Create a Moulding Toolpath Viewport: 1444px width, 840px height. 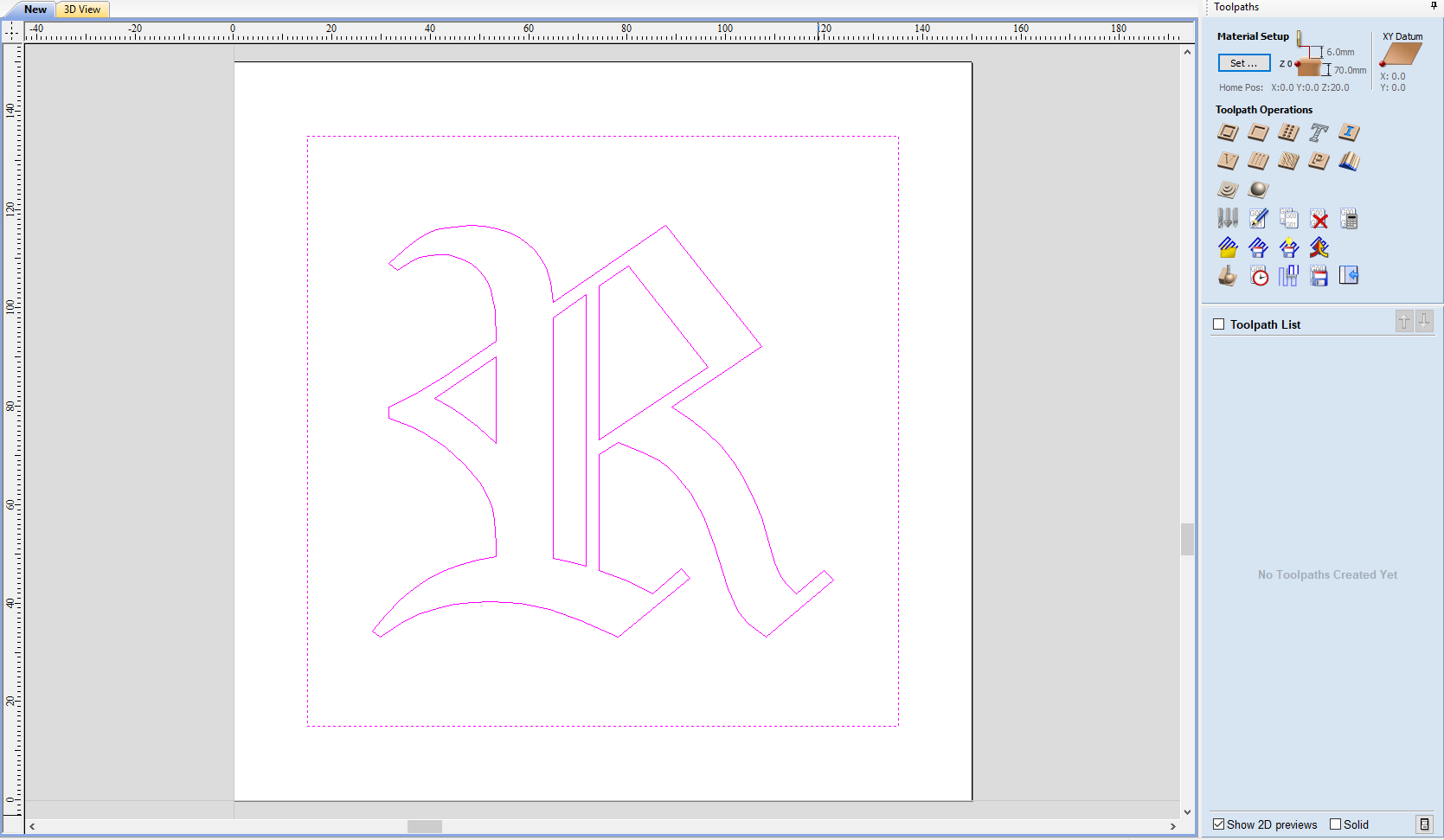pos(1349,161)
